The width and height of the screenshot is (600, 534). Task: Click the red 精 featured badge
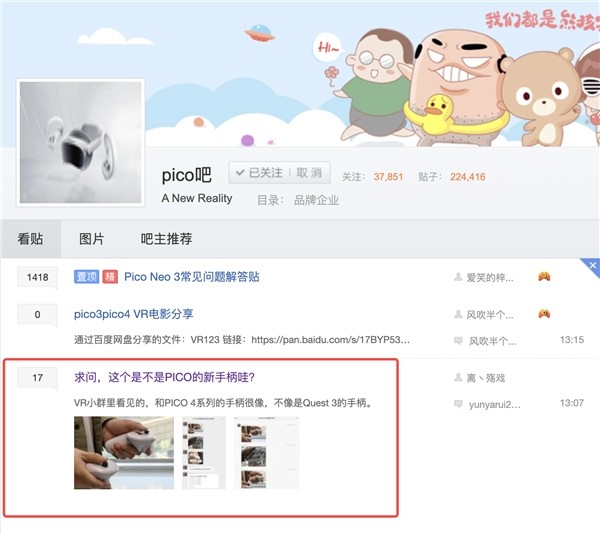110,277
